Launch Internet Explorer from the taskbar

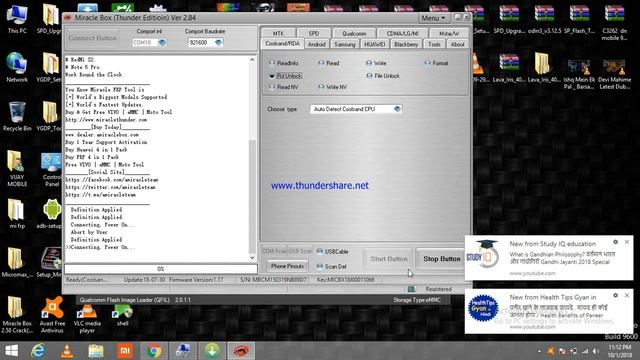(x=38, y=351)
